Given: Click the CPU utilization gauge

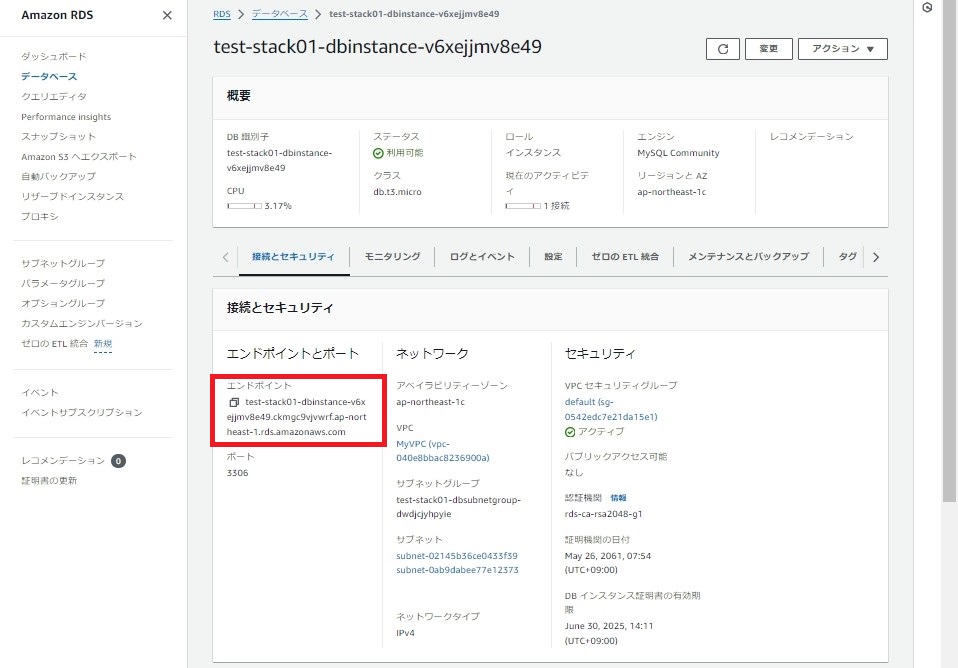Looking at the screenshot, I should (x=244, y=208).
